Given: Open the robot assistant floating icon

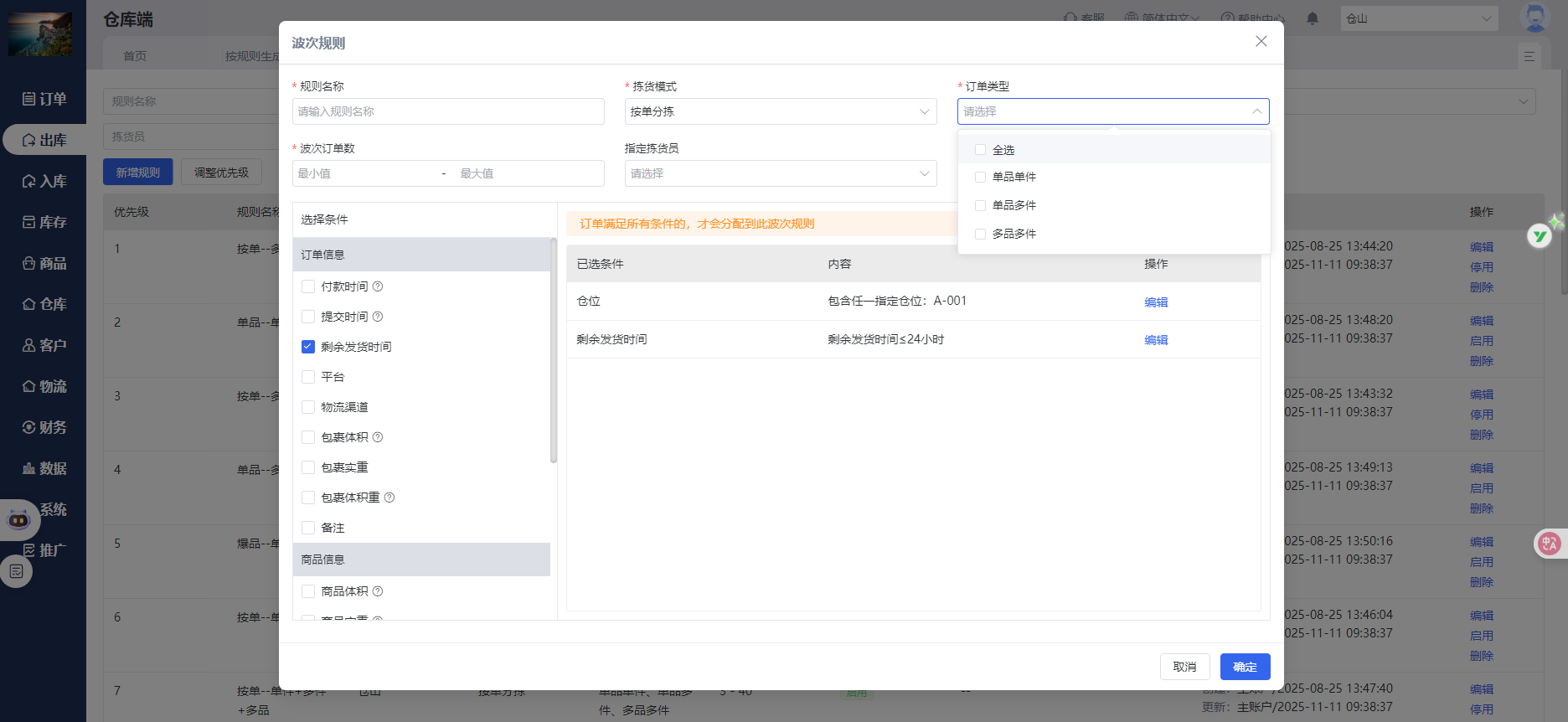Looking at the screenshot, I should (18, 520).
